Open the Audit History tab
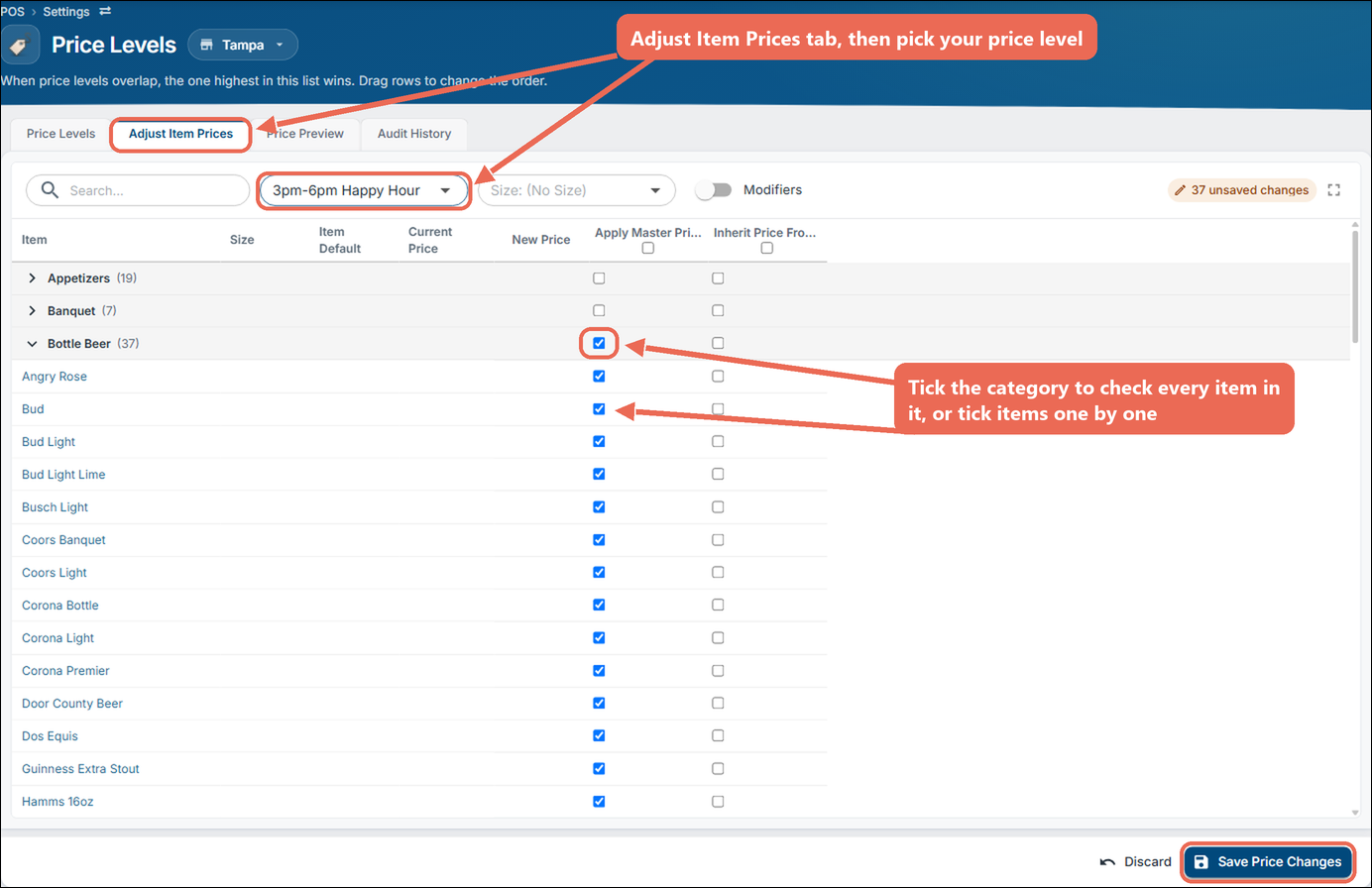The height and width of the screenshot is (888, 1372). point(414,134)
